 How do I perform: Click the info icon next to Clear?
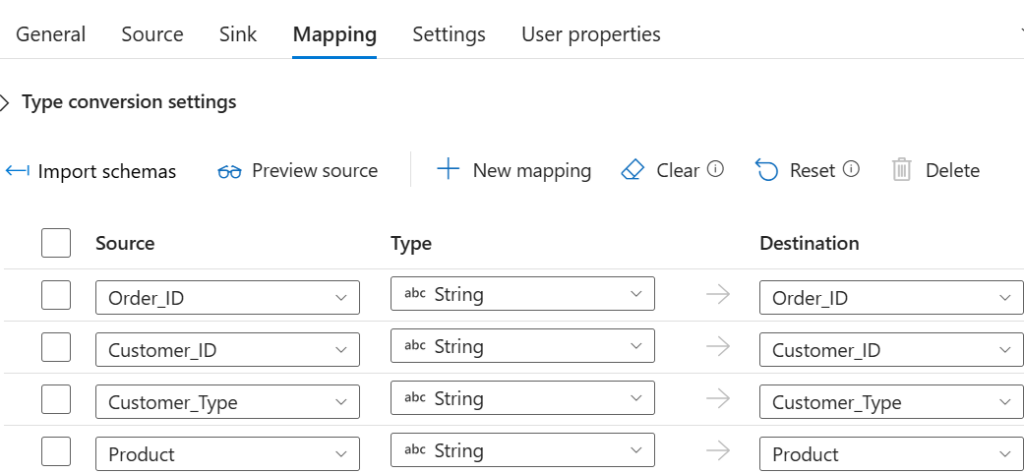[715, 170]
